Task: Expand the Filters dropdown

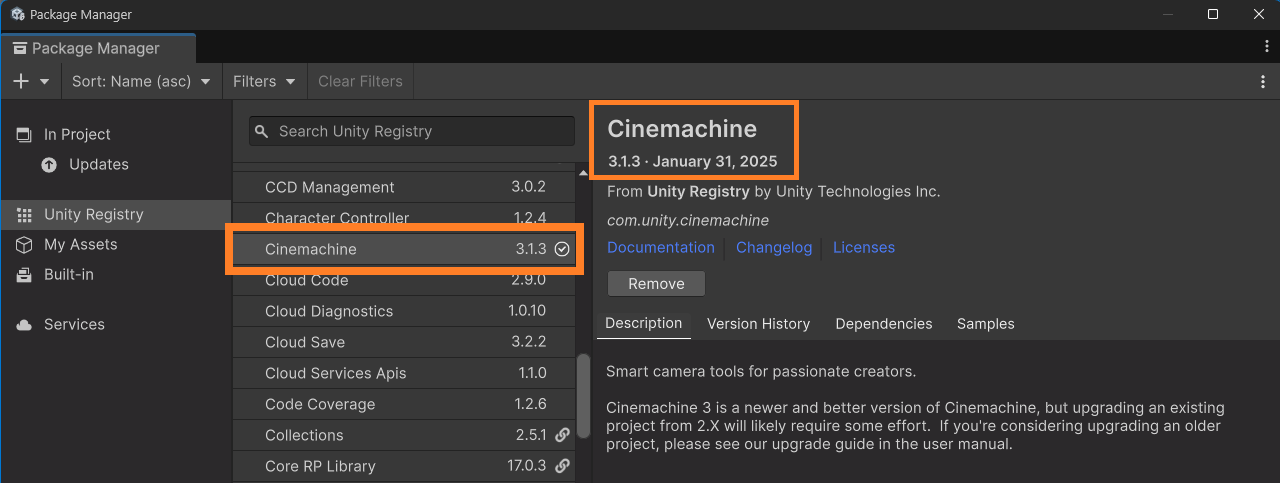Action: pos(264,81)
